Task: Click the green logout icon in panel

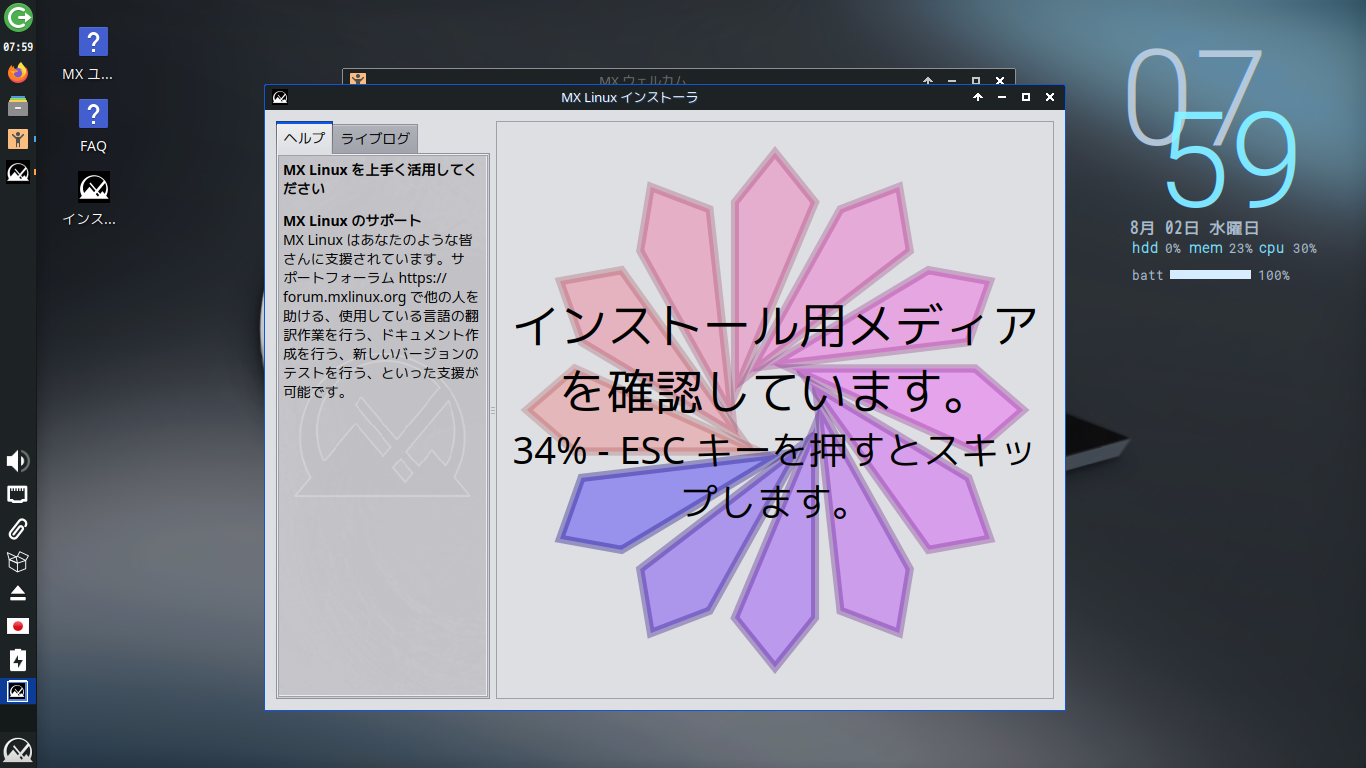Action: [x=18, y=17]
